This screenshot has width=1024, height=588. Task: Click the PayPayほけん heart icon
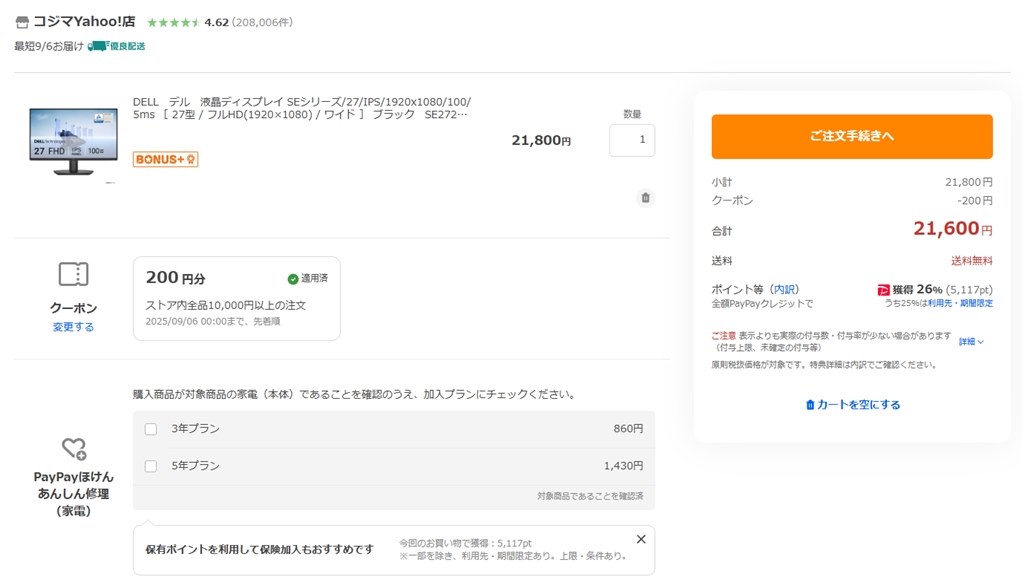click(x=74, y=448)
